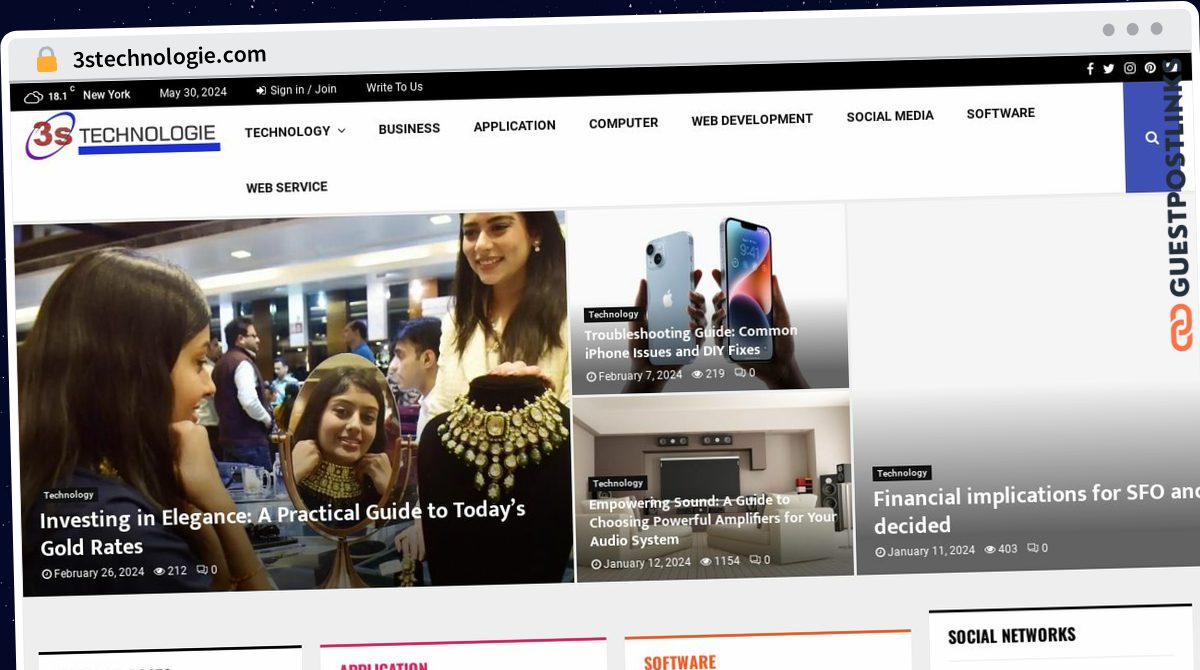Click the search magnifier icon

(1152, 138)
